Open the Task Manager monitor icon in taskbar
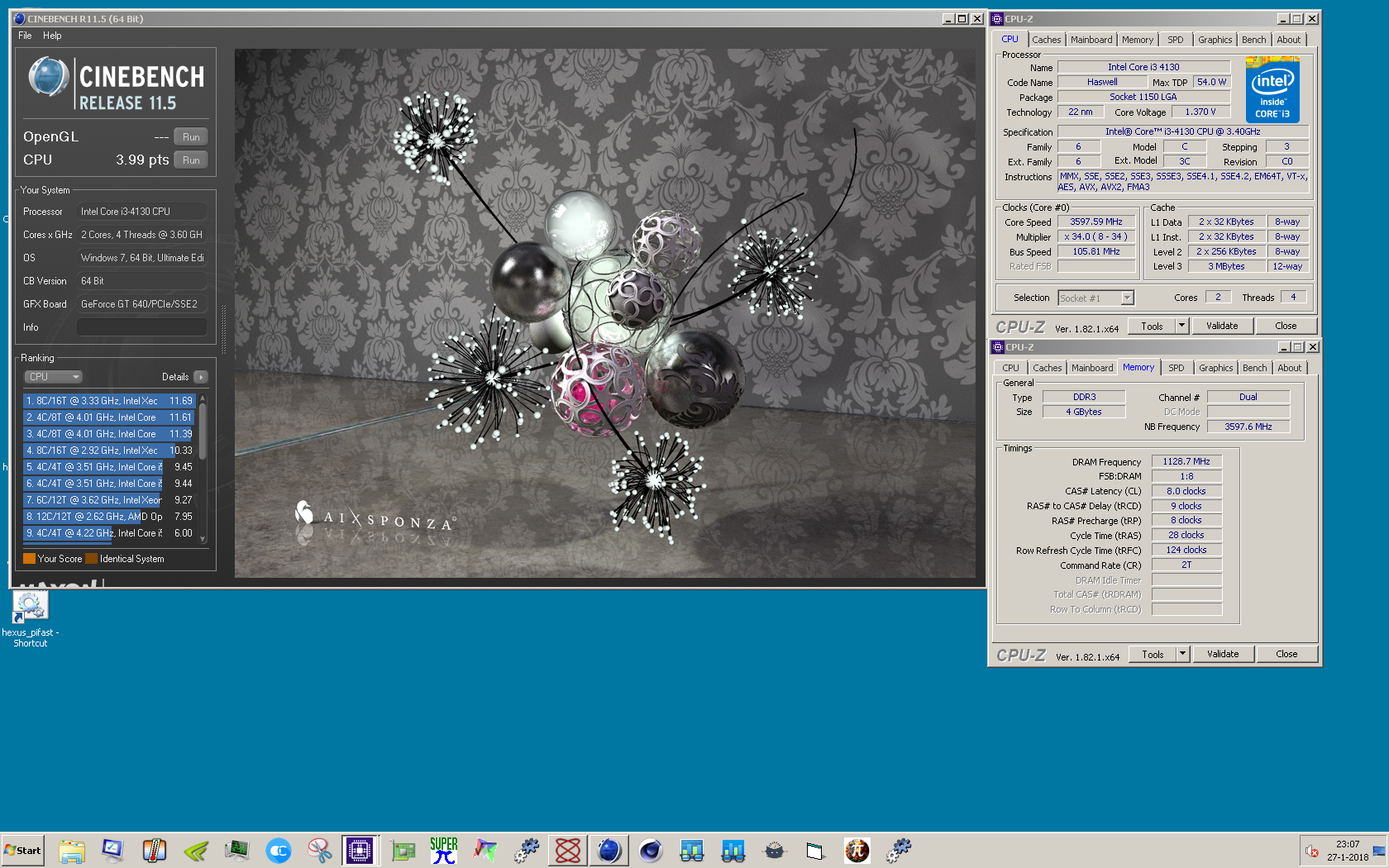This screenshot has width=1389, height=868. pyautogui.click(x=237, y=851)
